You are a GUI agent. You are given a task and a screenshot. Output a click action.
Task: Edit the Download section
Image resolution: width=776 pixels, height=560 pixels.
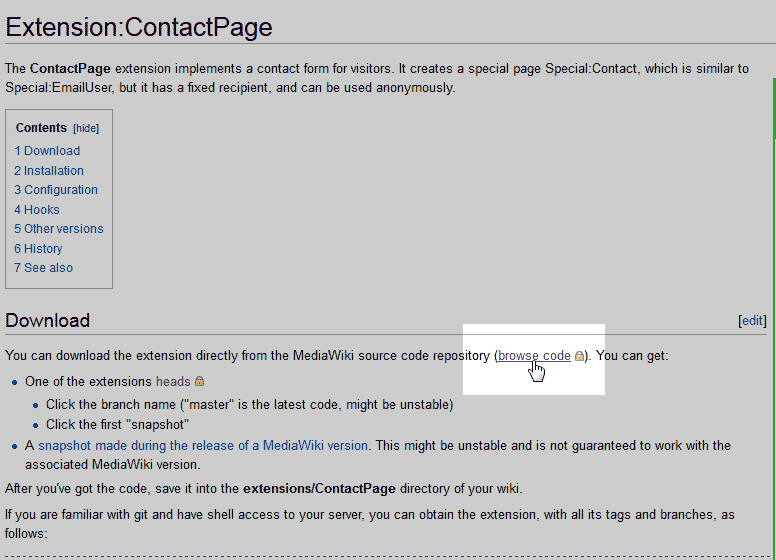pyautogui.click(x=751, y=321)
